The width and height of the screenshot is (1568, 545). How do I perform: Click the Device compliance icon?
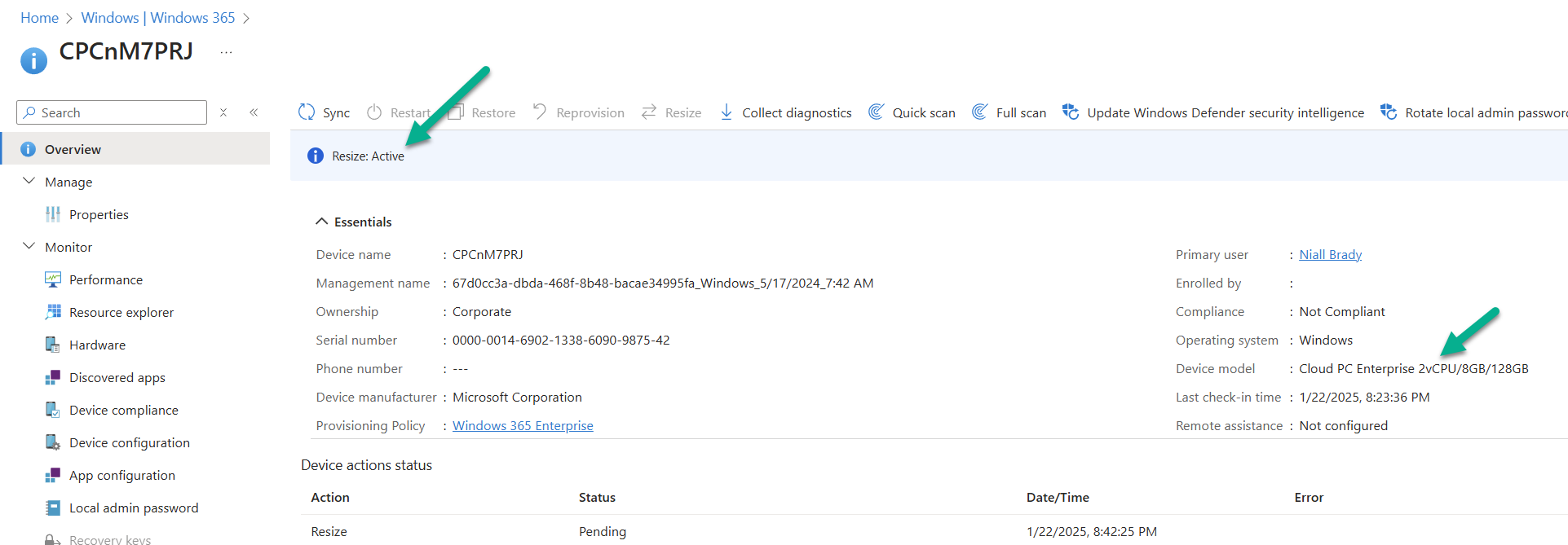click(x=53, y=410)
